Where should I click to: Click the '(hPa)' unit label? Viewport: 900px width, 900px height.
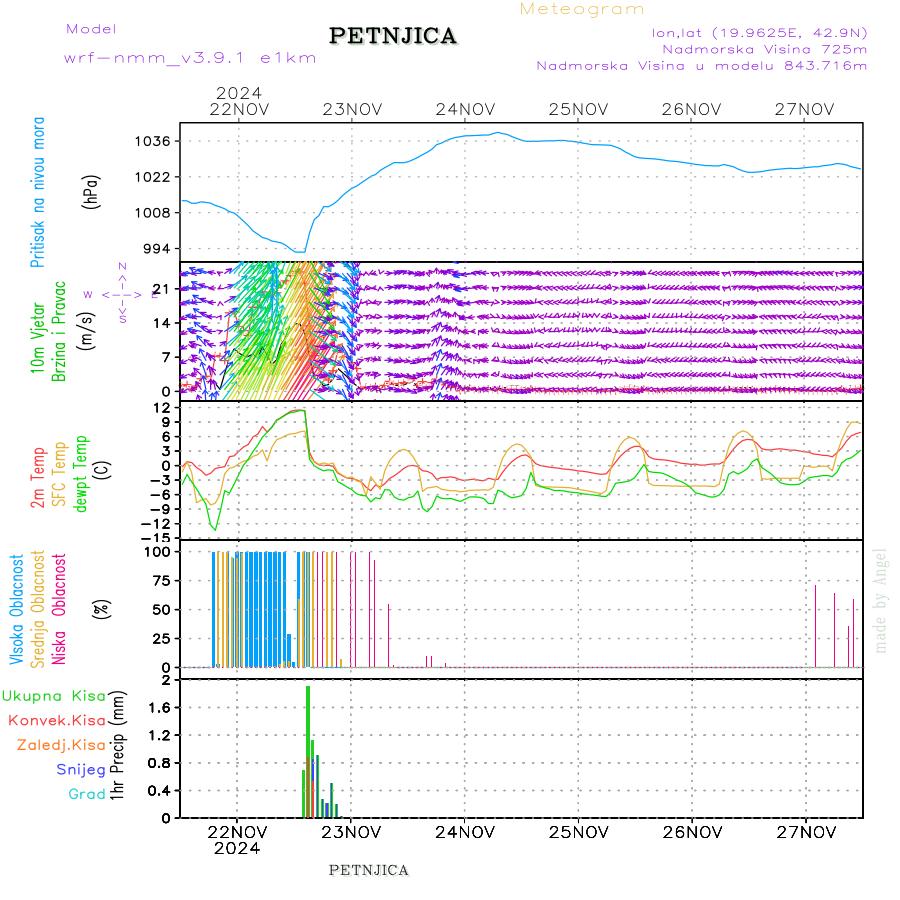91,192
